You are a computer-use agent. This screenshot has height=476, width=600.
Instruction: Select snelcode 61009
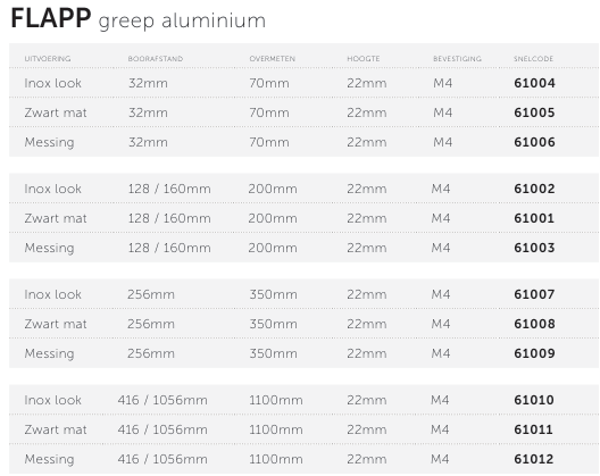(x=534, y=353)
